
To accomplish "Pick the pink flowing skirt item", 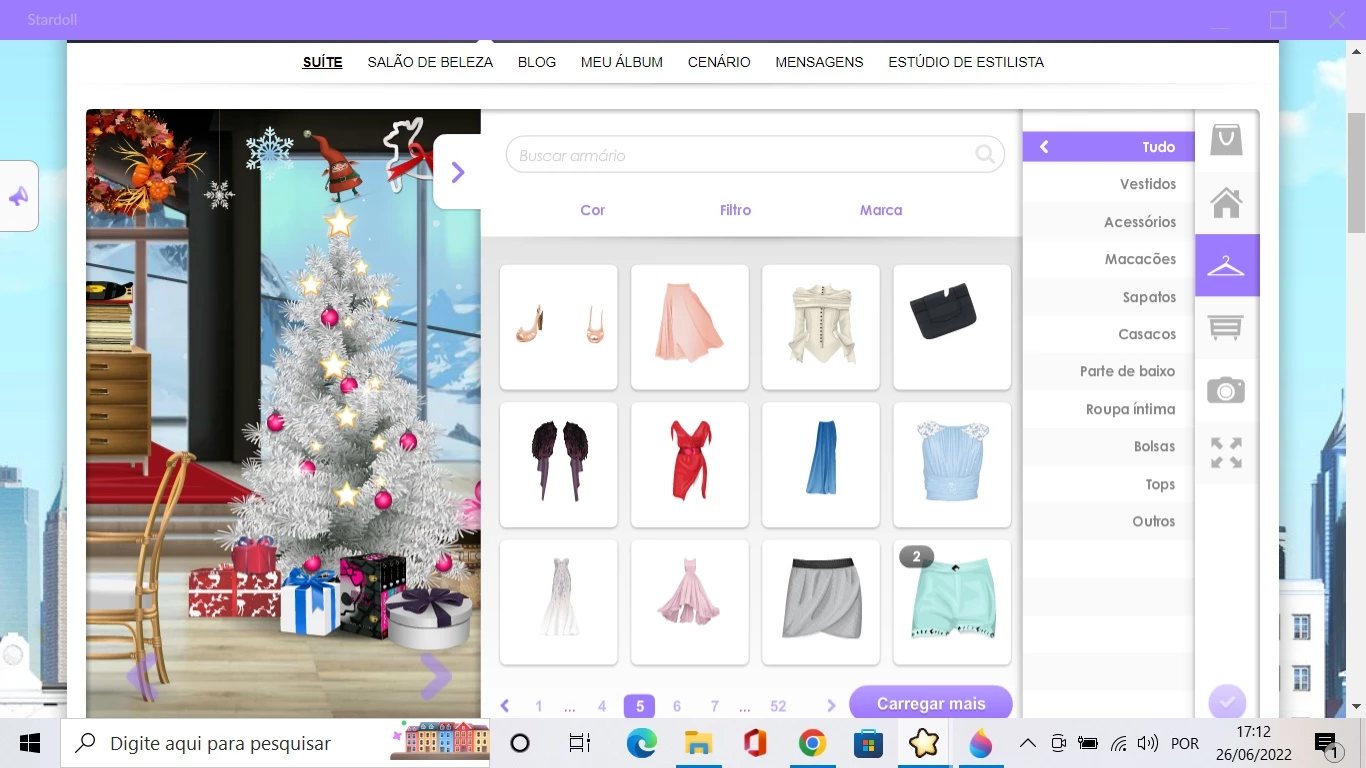I will pyautogui.click(x=690, y=327).
